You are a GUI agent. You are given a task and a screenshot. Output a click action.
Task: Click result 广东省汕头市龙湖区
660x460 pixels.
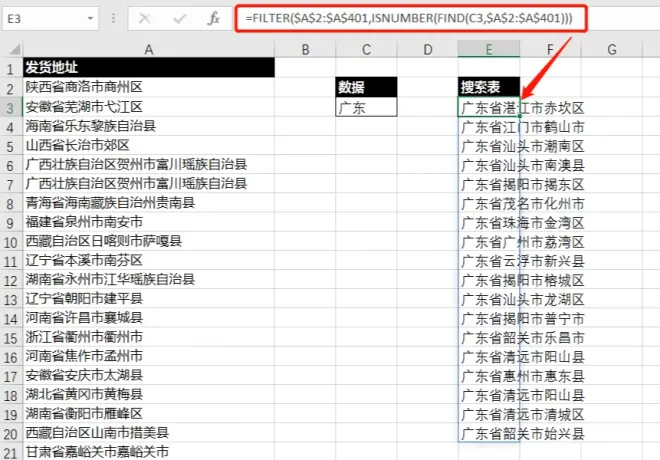tap(489, 299)
